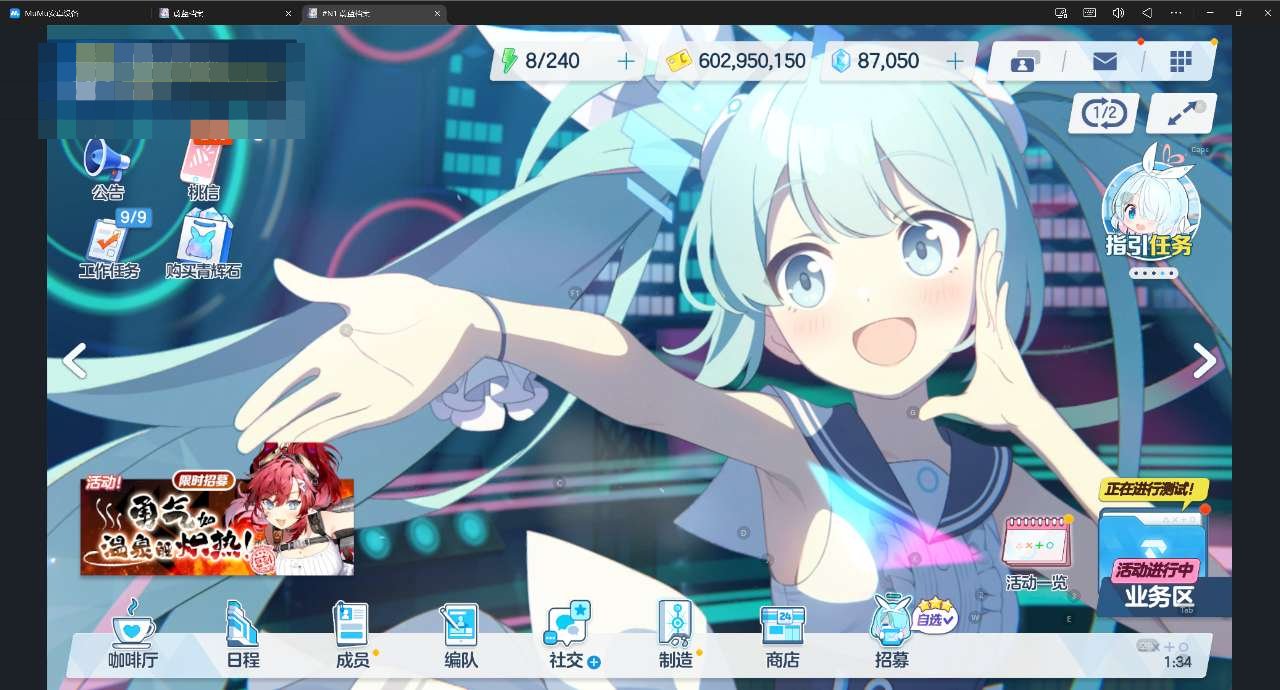Hide the UI with the diagonal arrows icon

[1182, 113]
